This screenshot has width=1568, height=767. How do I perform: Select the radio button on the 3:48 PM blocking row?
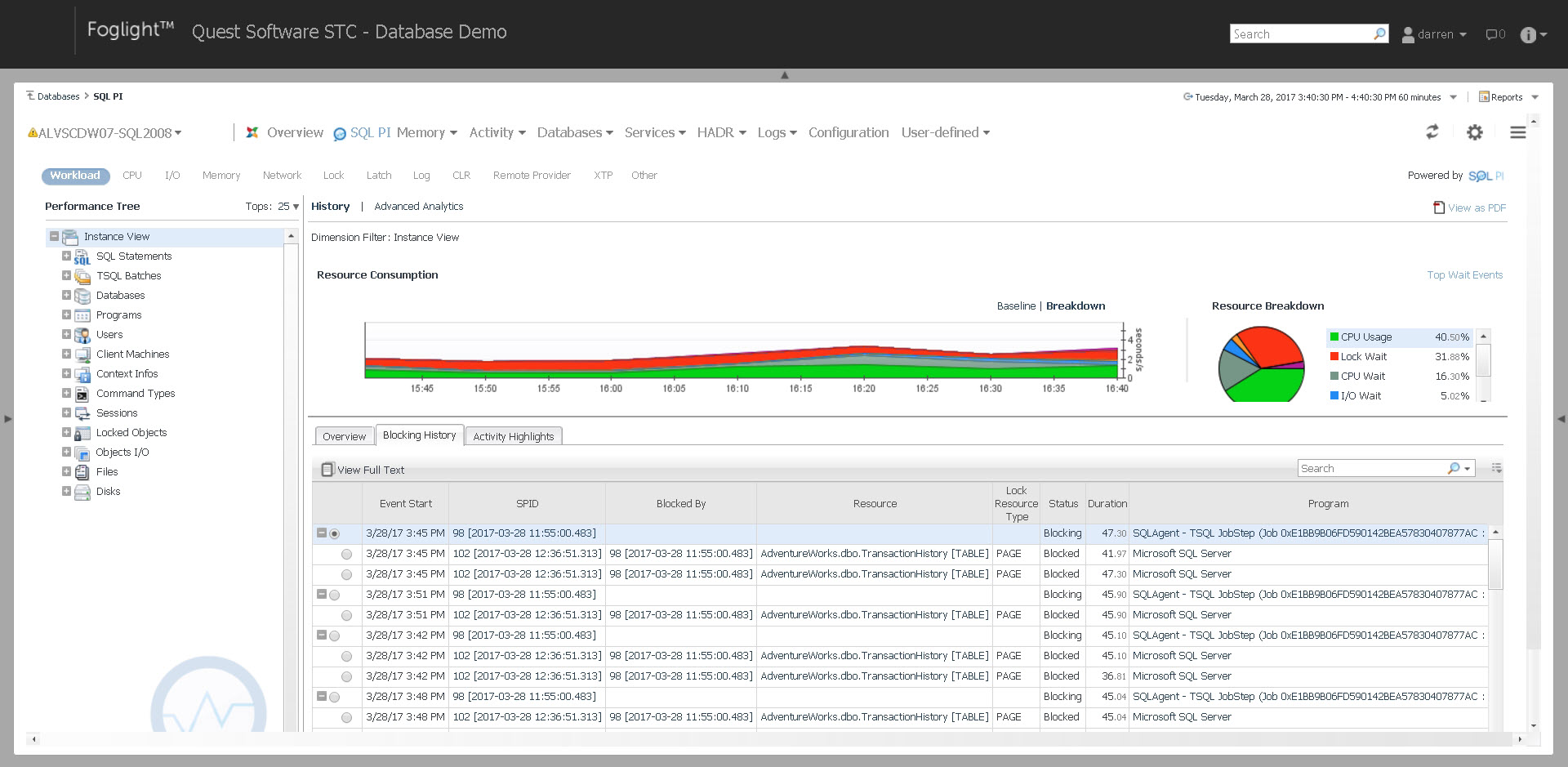(x=335, y=697)
